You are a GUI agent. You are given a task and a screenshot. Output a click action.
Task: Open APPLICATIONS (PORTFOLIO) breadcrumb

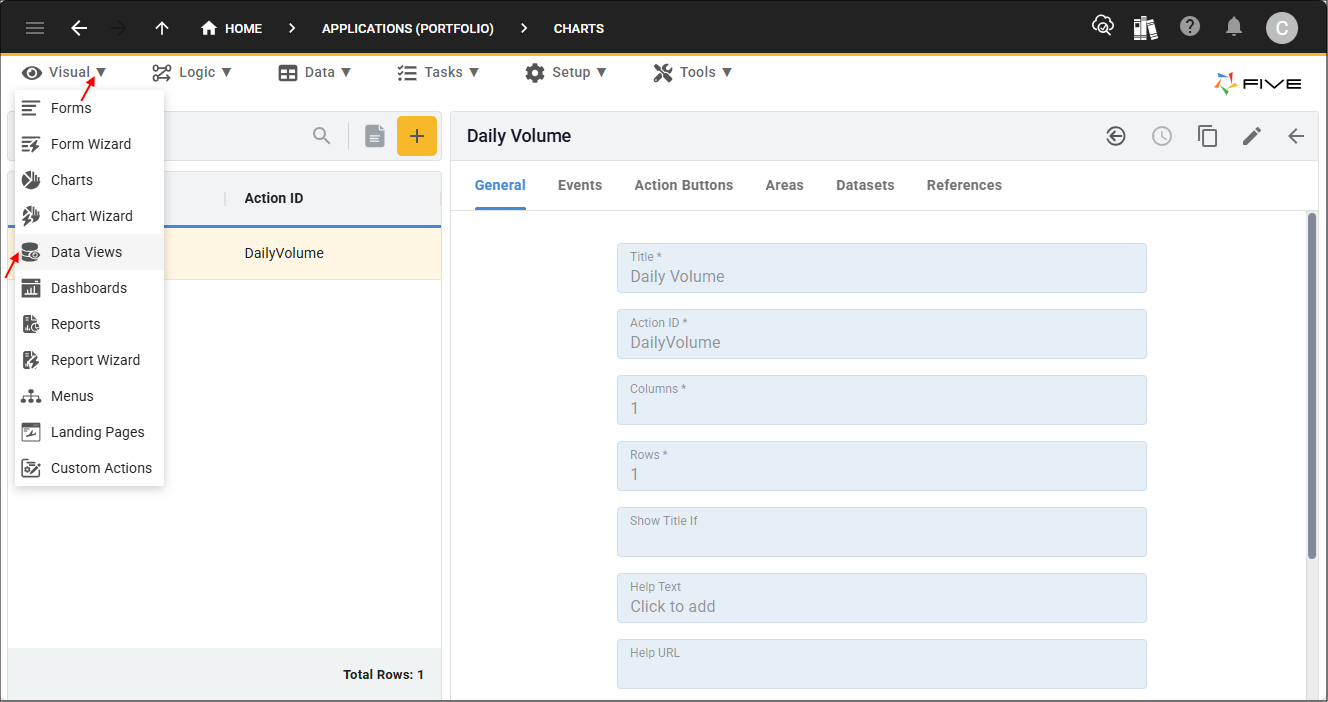[x=408, y=28]
